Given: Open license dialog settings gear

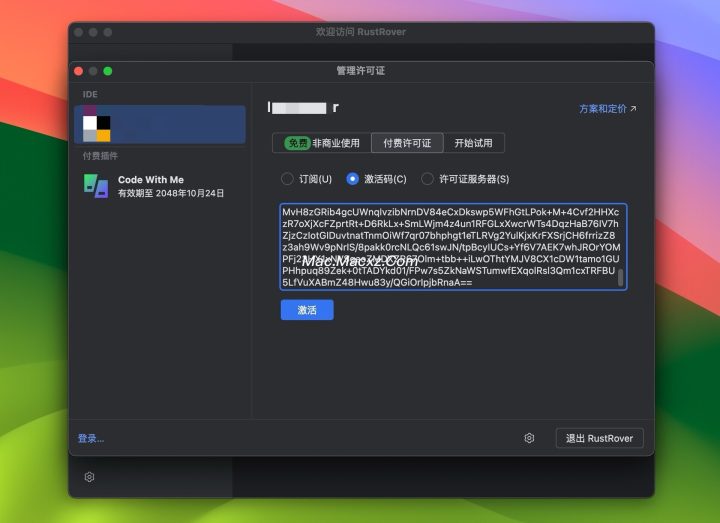Looking at the screenshot, I should point(529,438).
